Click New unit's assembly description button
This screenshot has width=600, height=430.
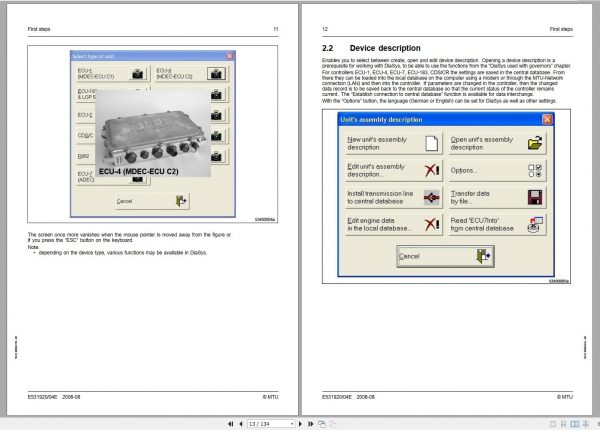click(394, 143)
